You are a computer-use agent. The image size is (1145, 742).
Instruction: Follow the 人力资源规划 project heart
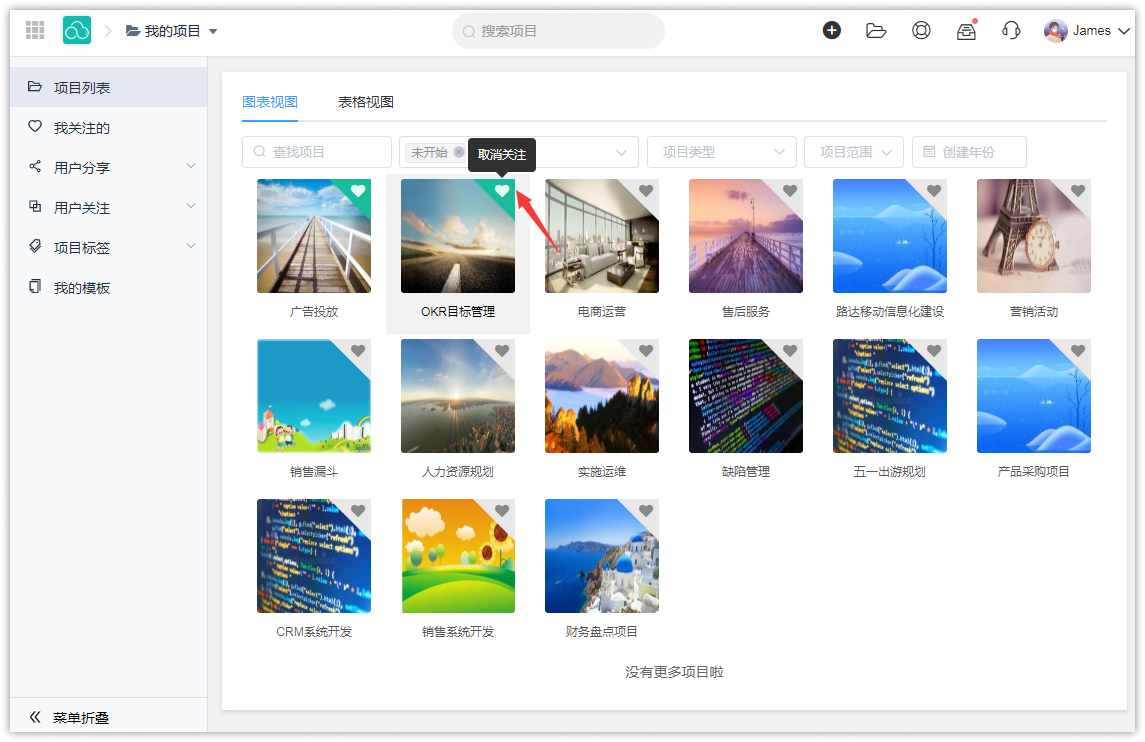coord(502,351)
